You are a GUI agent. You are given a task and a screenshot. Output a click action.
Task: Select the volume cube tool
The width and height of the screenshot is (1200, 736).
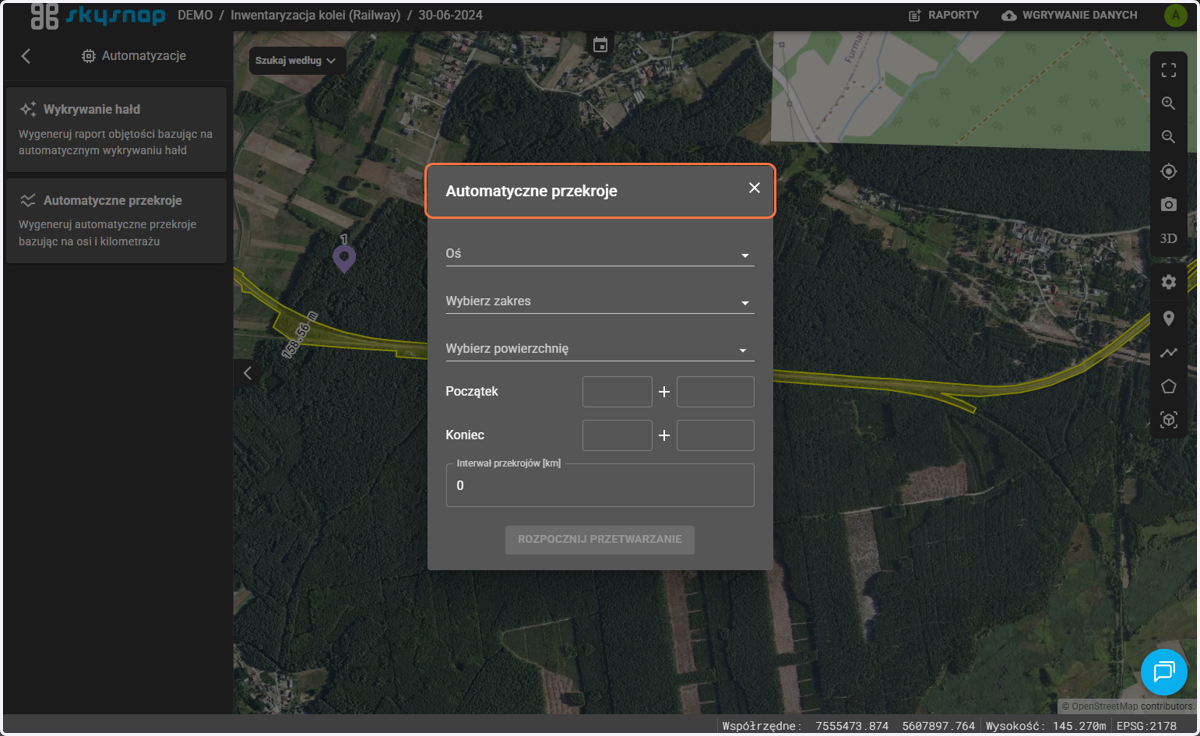coord(1168,420)
